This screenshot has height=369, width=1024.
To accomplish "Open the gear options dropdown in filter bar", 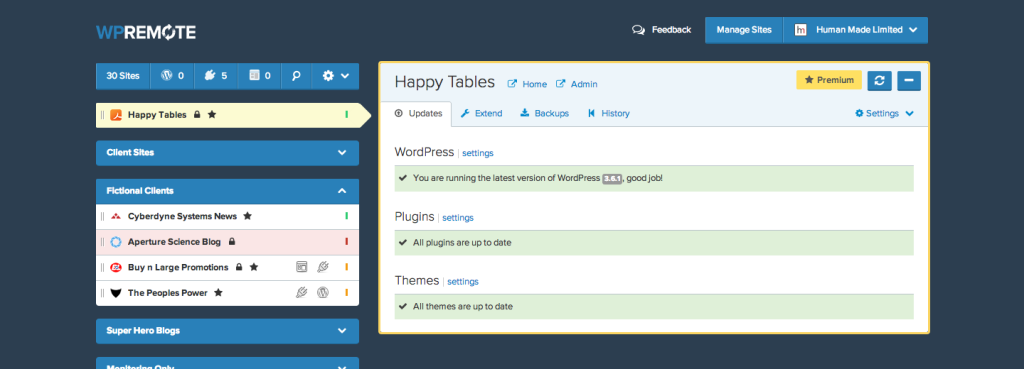I will [336, 76].
